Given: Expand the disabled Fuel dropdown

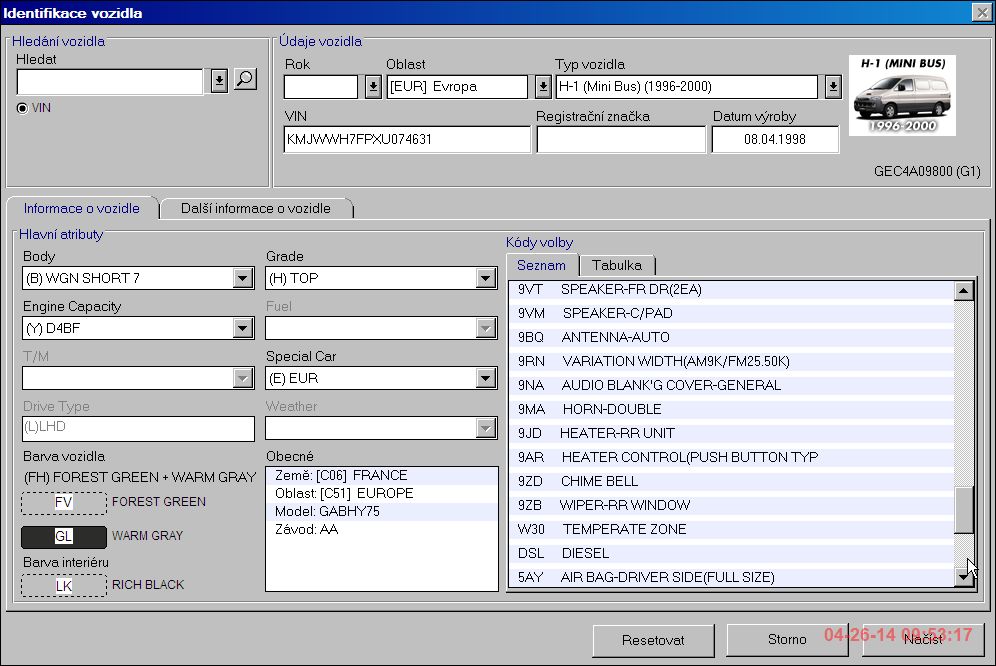Looking at the screenshot, I should pyautogui.click(x=486, y=329).
